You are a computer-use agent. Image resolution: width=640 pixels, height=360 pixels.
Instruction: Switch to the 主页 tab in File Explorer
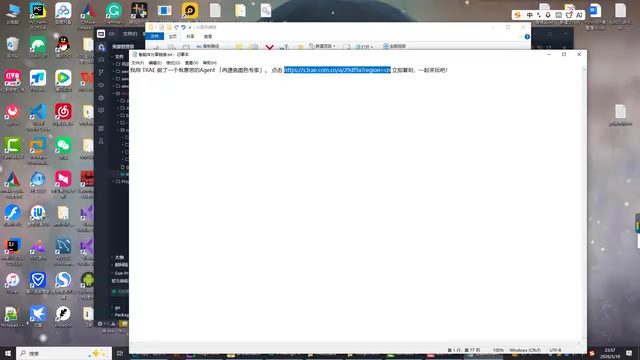pos(173,36)
